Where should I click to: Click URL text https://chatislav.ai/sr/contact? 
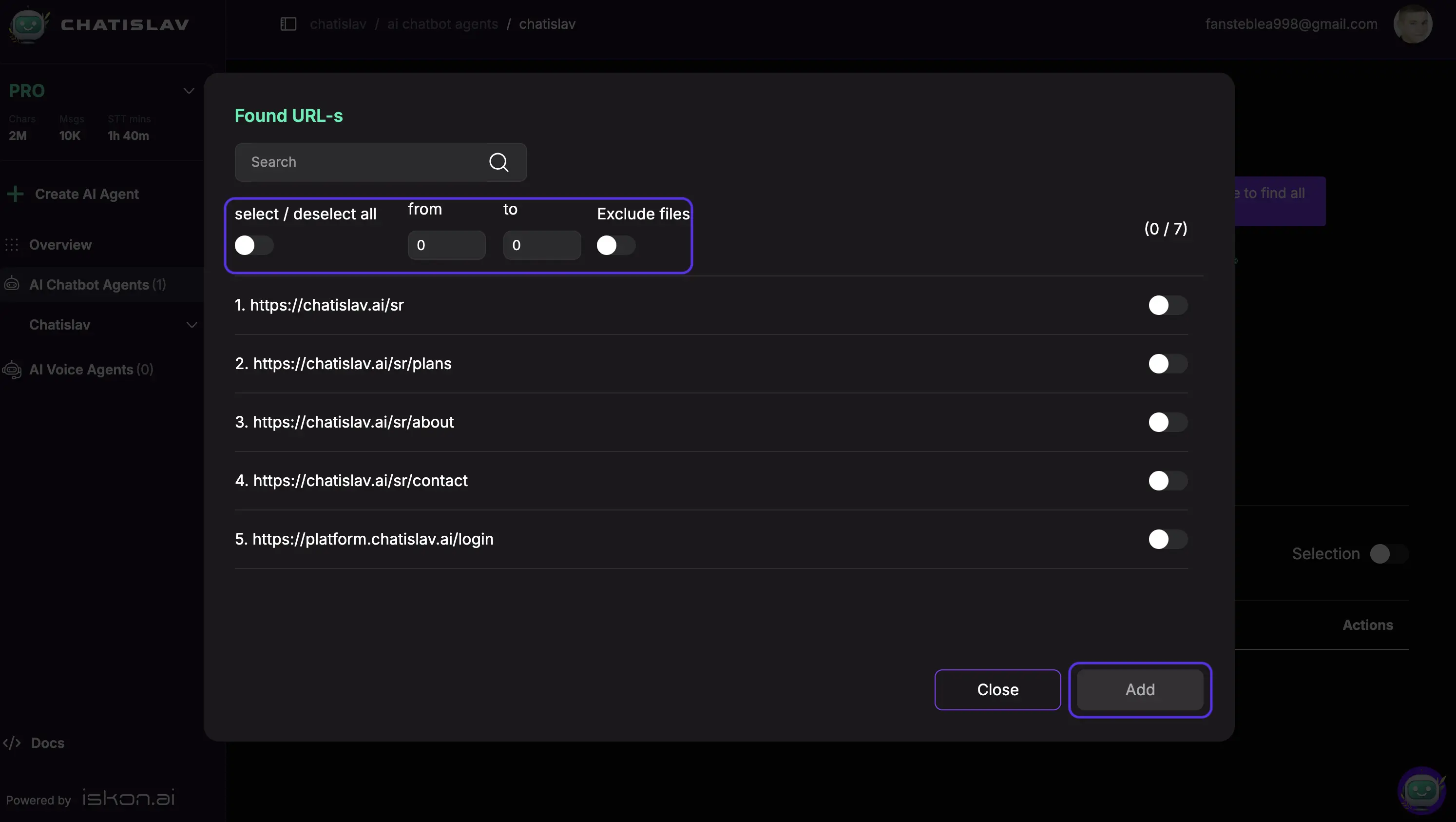pyautogui.click(x=360, y=481)
